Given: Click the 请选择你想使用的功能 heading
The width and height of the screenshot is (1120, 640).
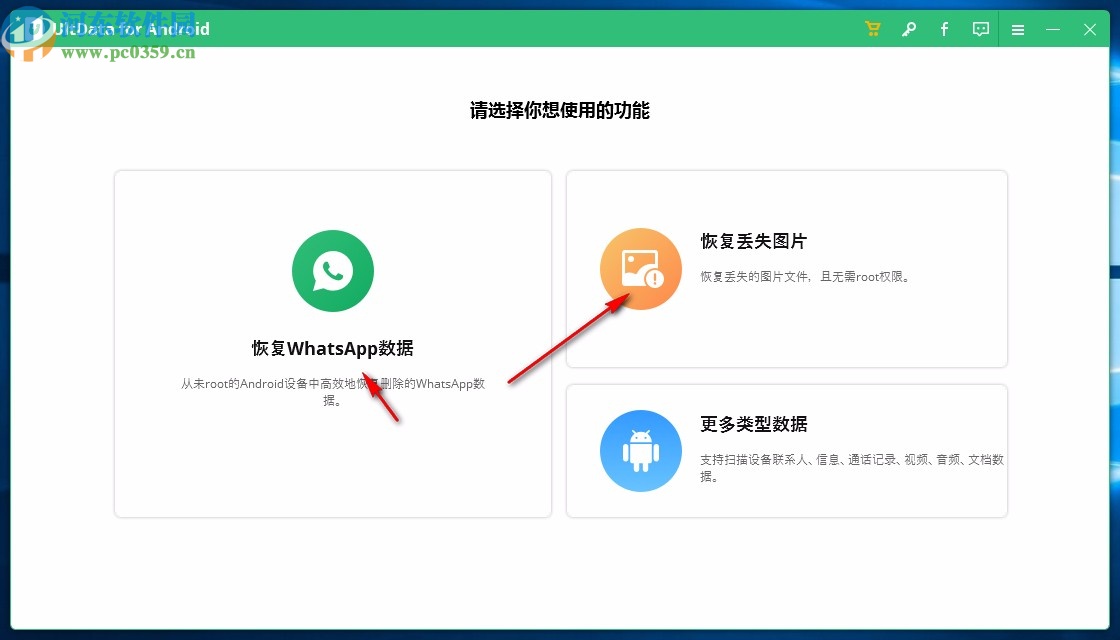Looking at the screenshot, I should pos(560,111).
